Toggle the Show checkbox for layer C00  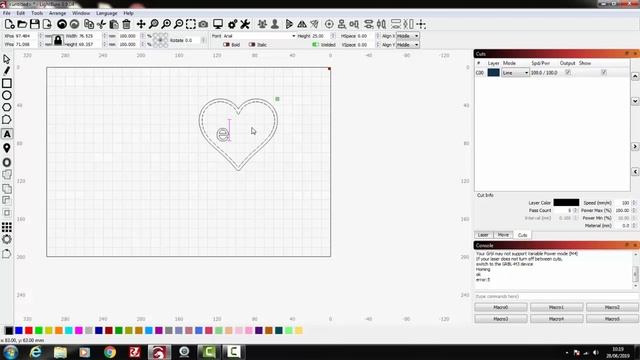coord(604,72)
